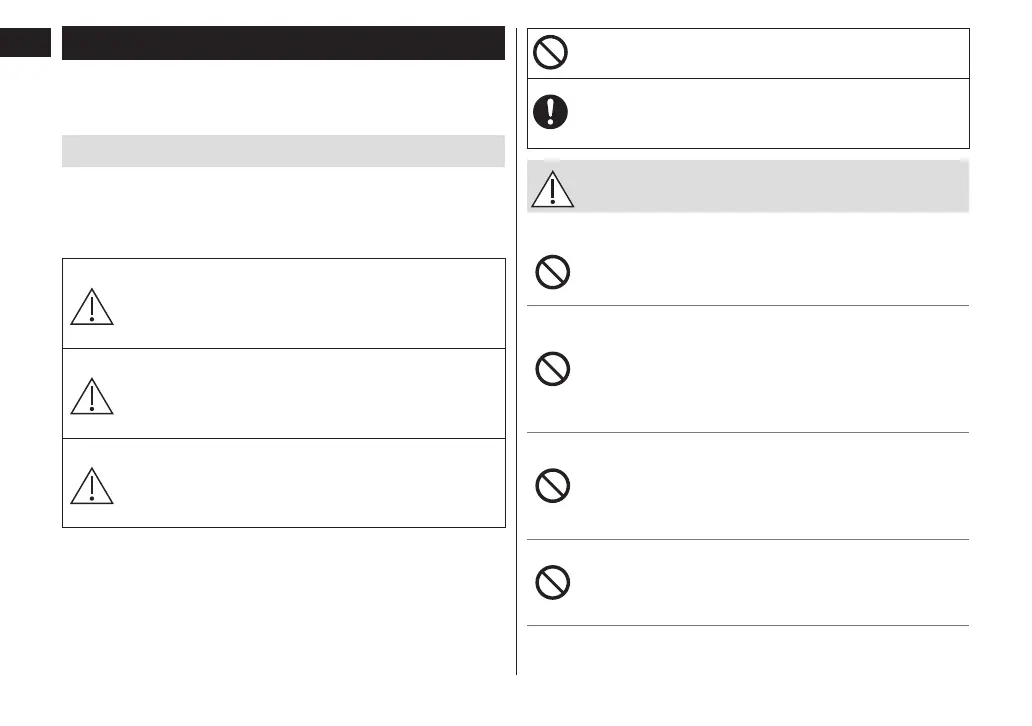The width and height of the screenshot is (1032, 726).
Task: Click the second prohibition icon below gray banner
Action: click(553, 371)
